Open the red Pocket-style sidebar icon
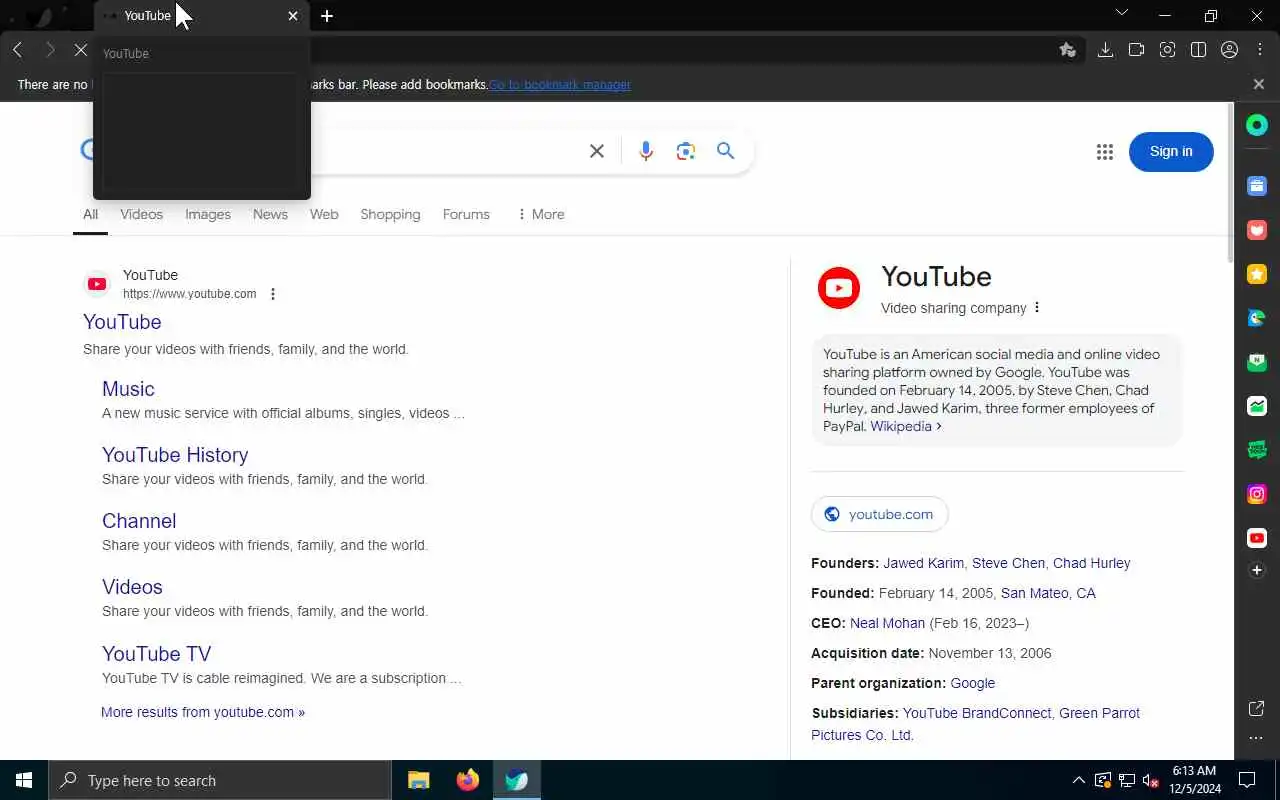This screenshot has height=800, width=1280. (1257, 230)
